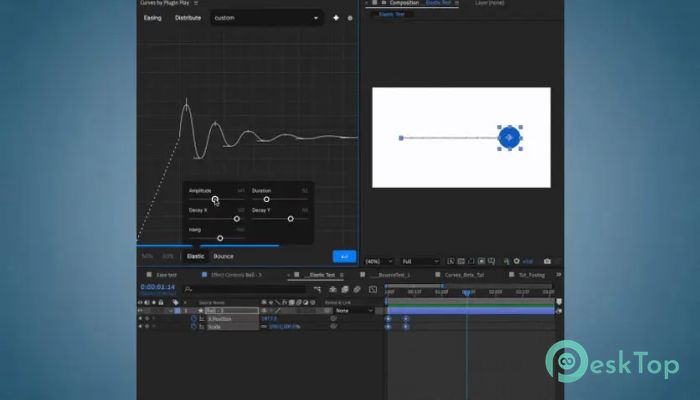
Task: Open the Elastic Test timeline tab
Action: click(x=320, y=275)
